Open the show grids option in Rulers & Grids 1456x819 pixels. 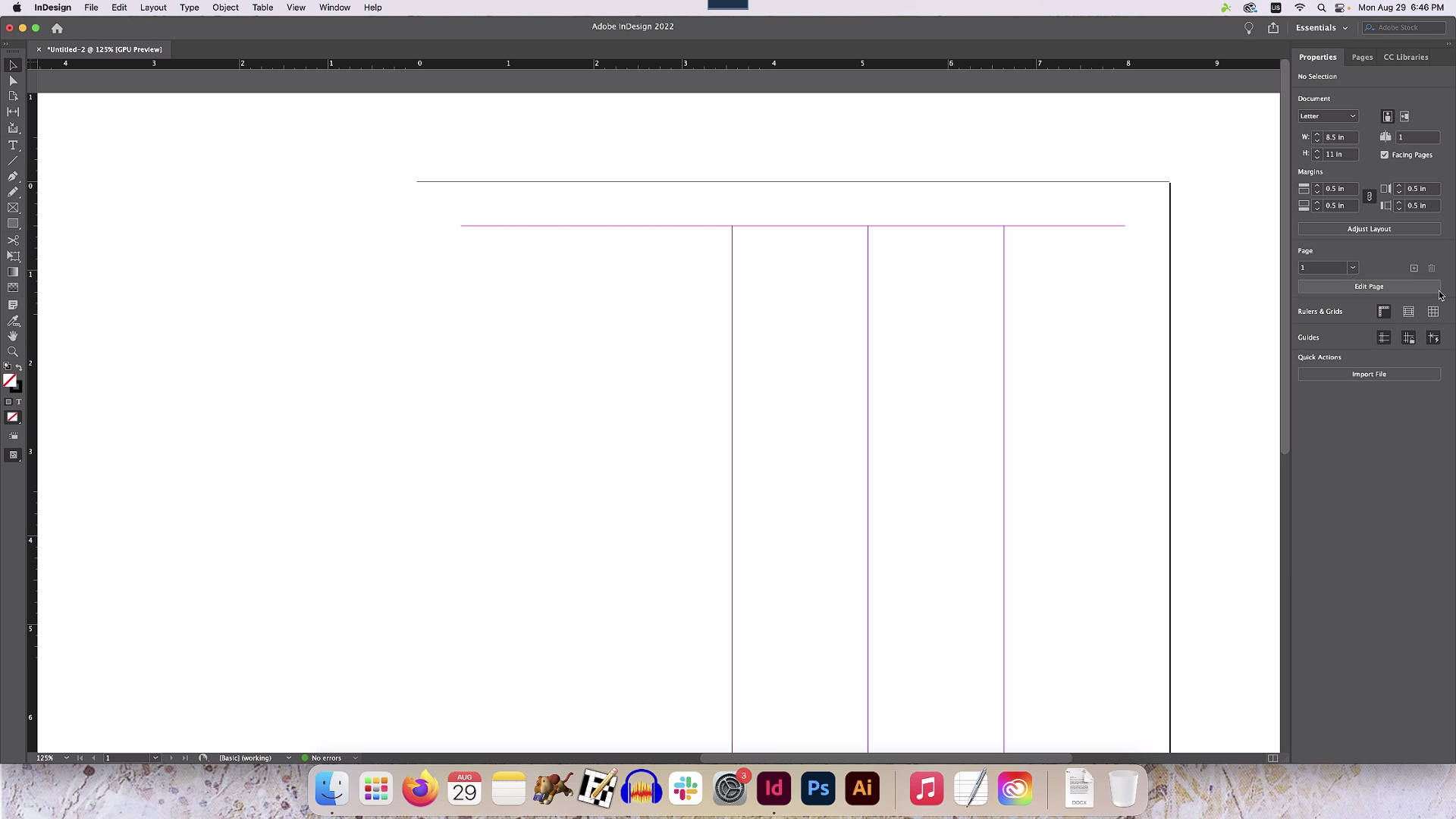pos(1434,312)
